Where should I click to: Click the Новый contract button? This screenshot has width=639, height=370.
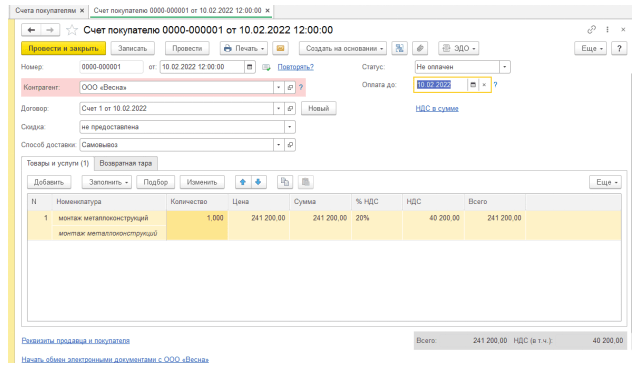coord(319,108)
